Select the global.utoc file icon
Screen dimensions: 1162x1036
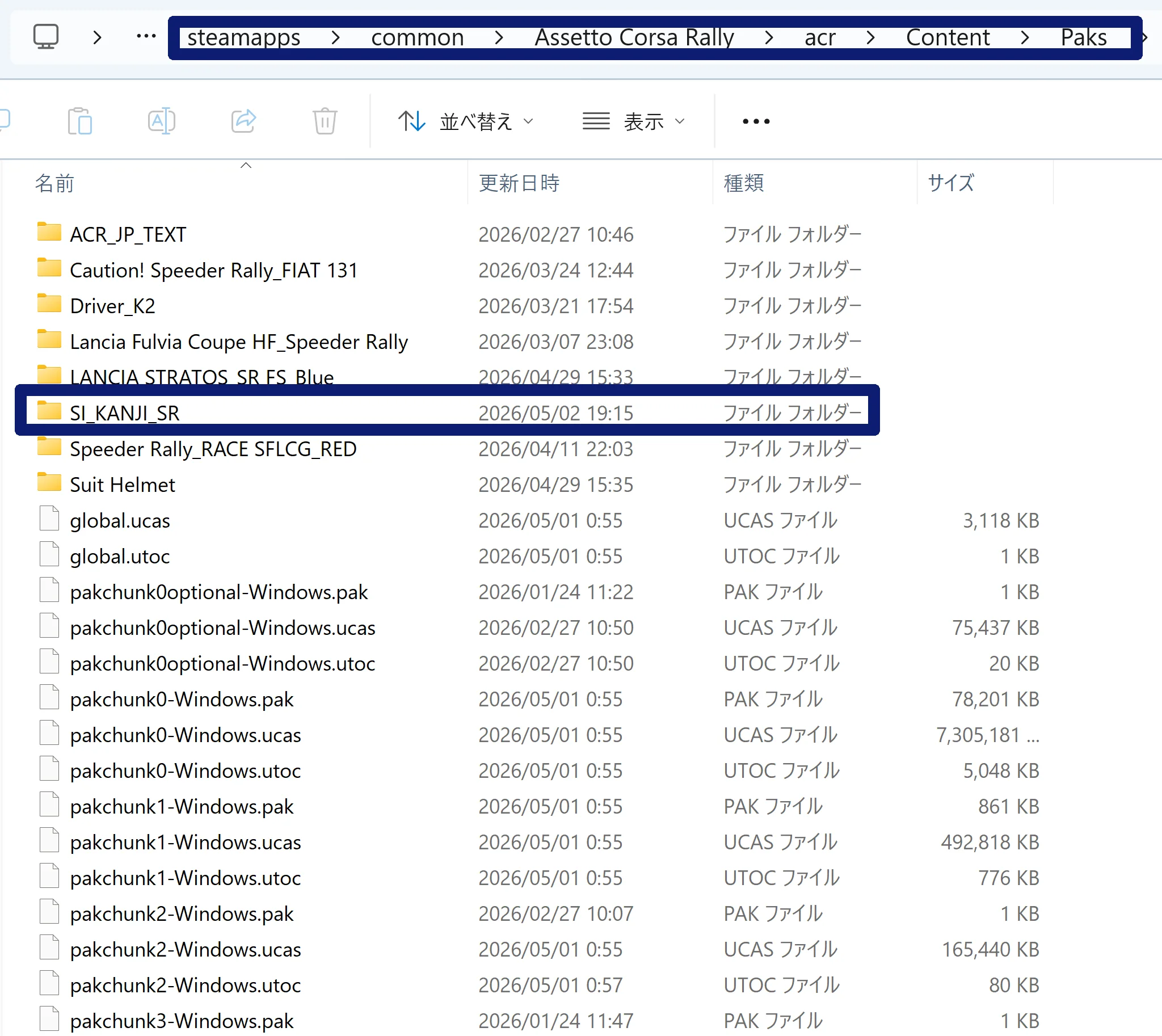(49, 554)
